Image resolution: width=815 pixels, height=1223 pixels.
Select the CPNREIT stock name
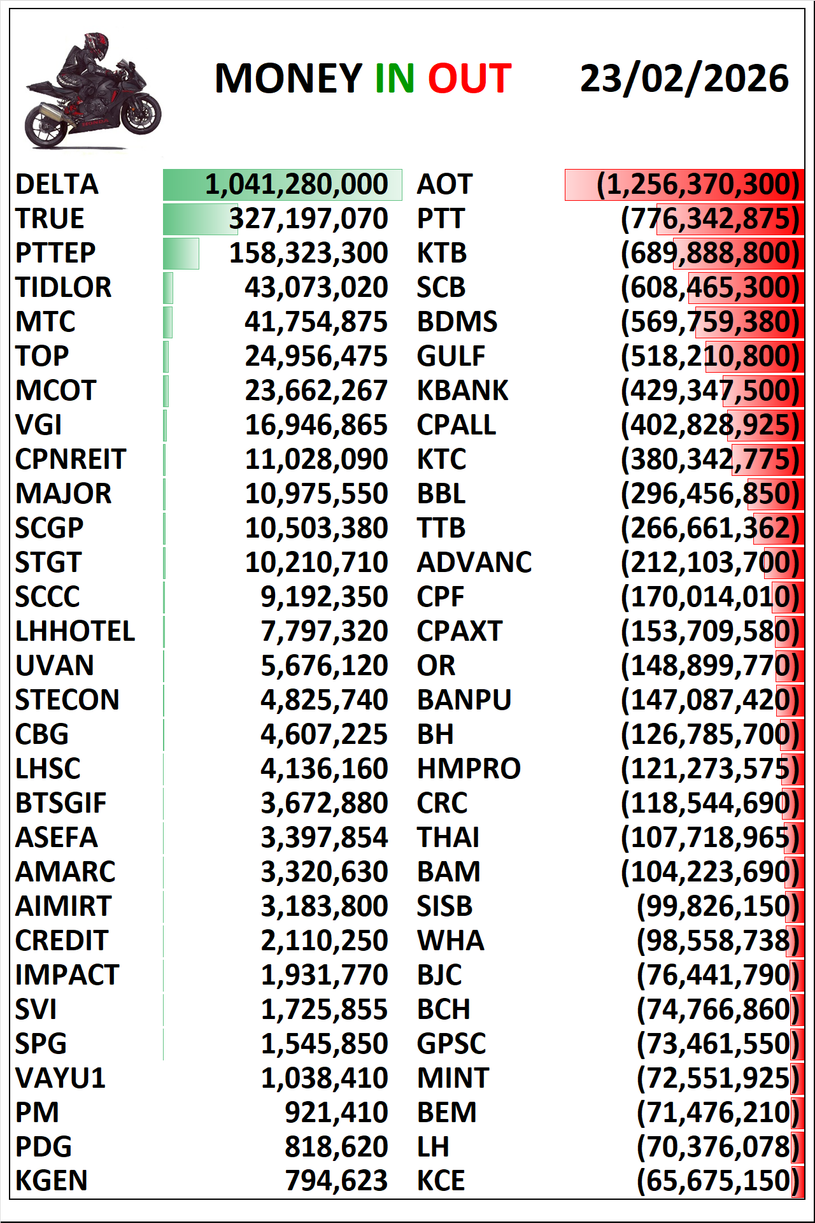click(x=71, y=460)
